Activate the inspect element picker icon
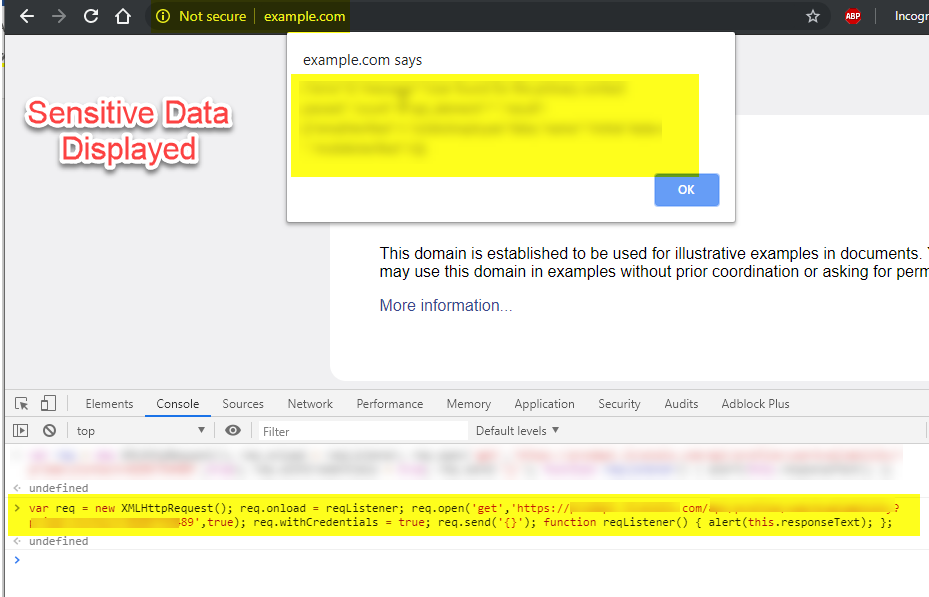The image size is (929, 597). point(22,404)
